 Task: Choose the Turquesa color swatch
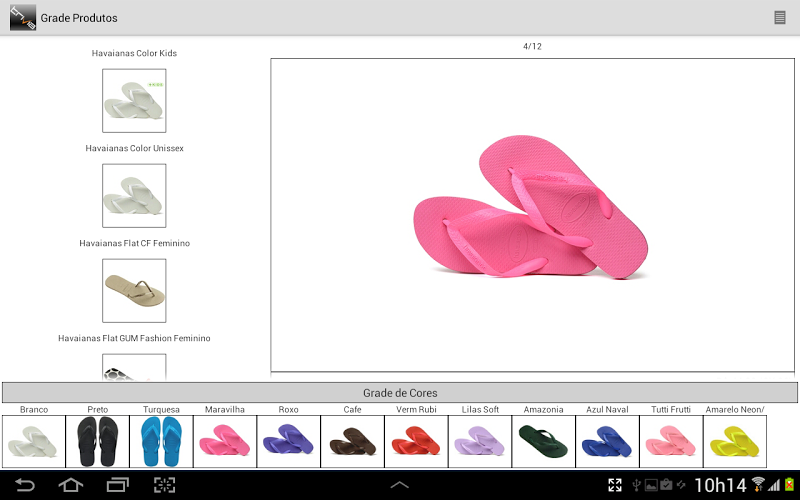pyautogui.click(x=161, y=441)
